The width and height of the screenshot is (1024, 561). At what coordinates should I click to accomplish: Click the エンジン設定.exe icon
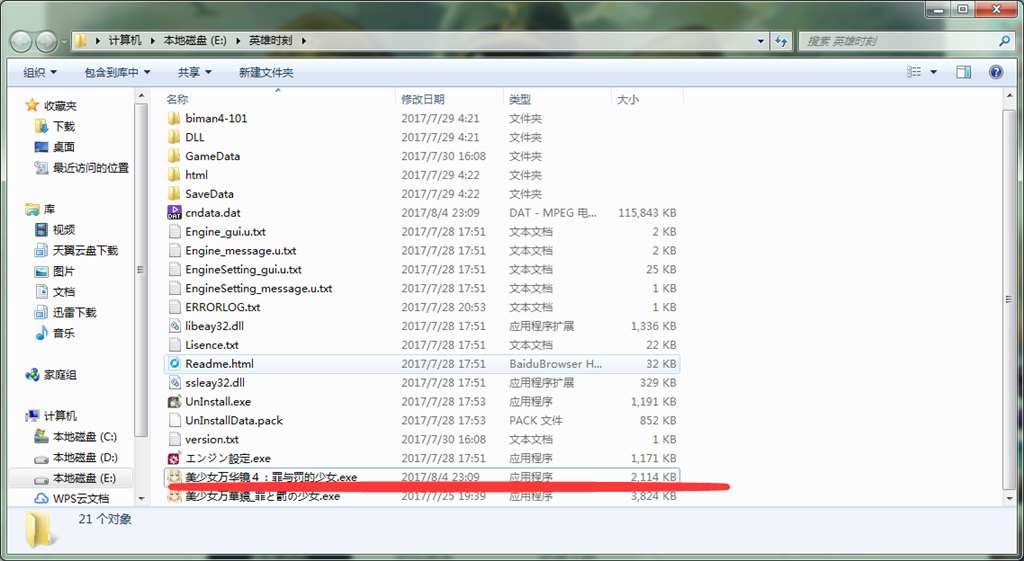pos(175,458)
